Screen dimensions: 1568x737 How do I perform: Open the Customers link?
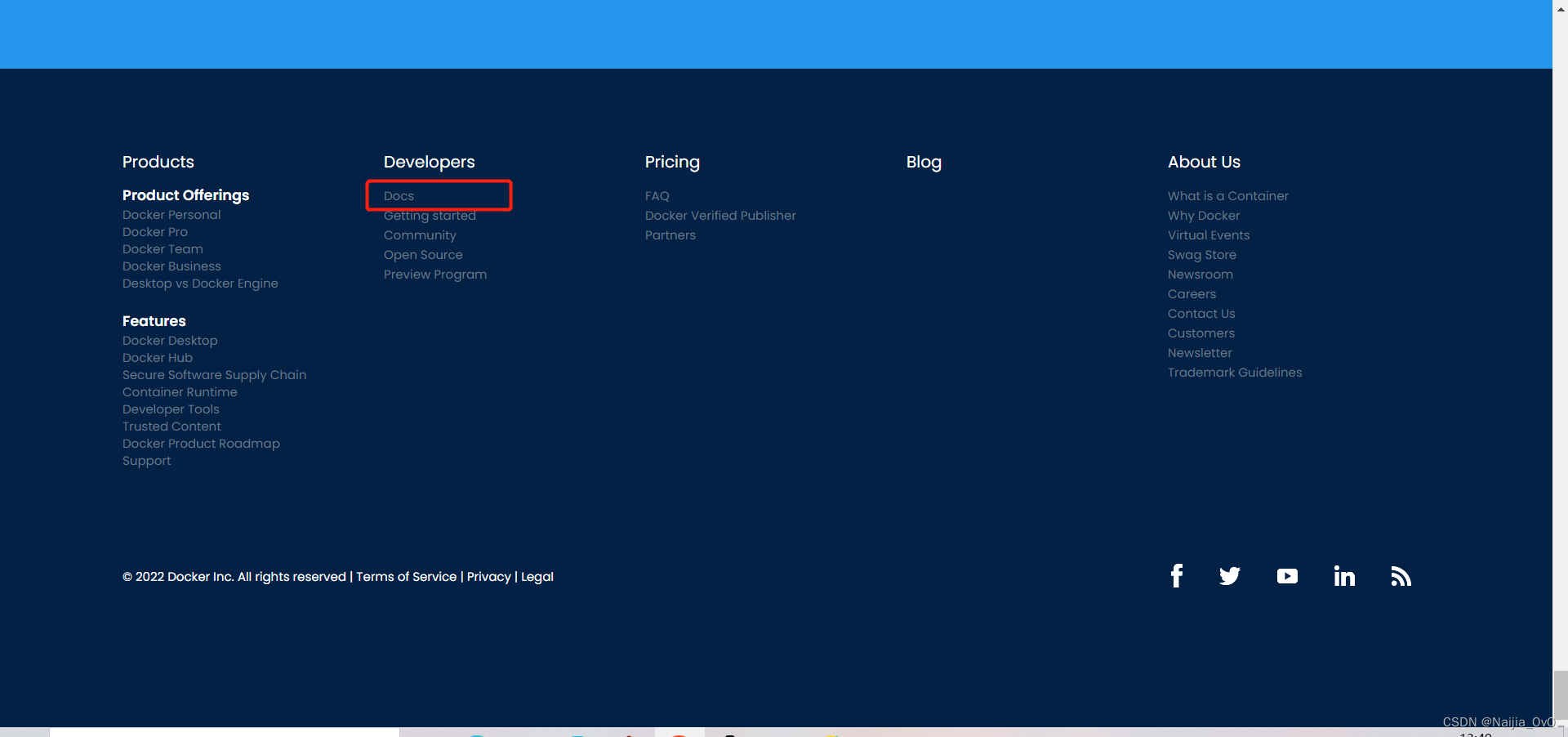pos(1201,333)
